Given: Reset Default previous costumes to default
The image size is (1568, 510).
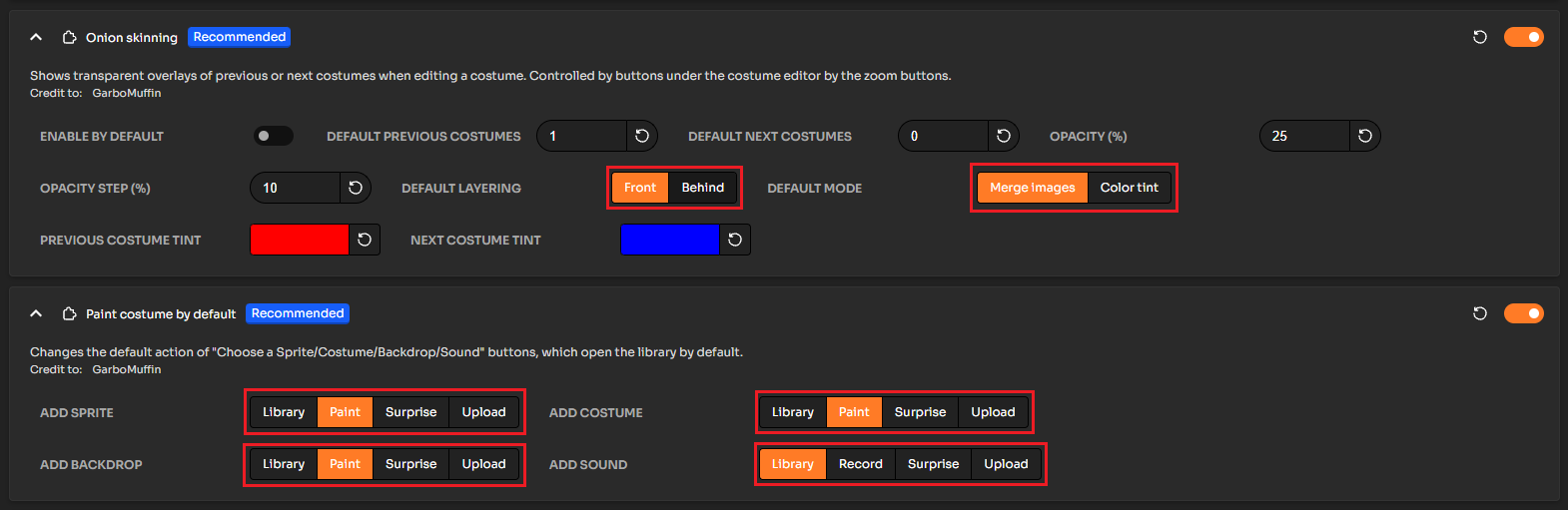Looking at the screenshot, I should [x=642, y=136].
